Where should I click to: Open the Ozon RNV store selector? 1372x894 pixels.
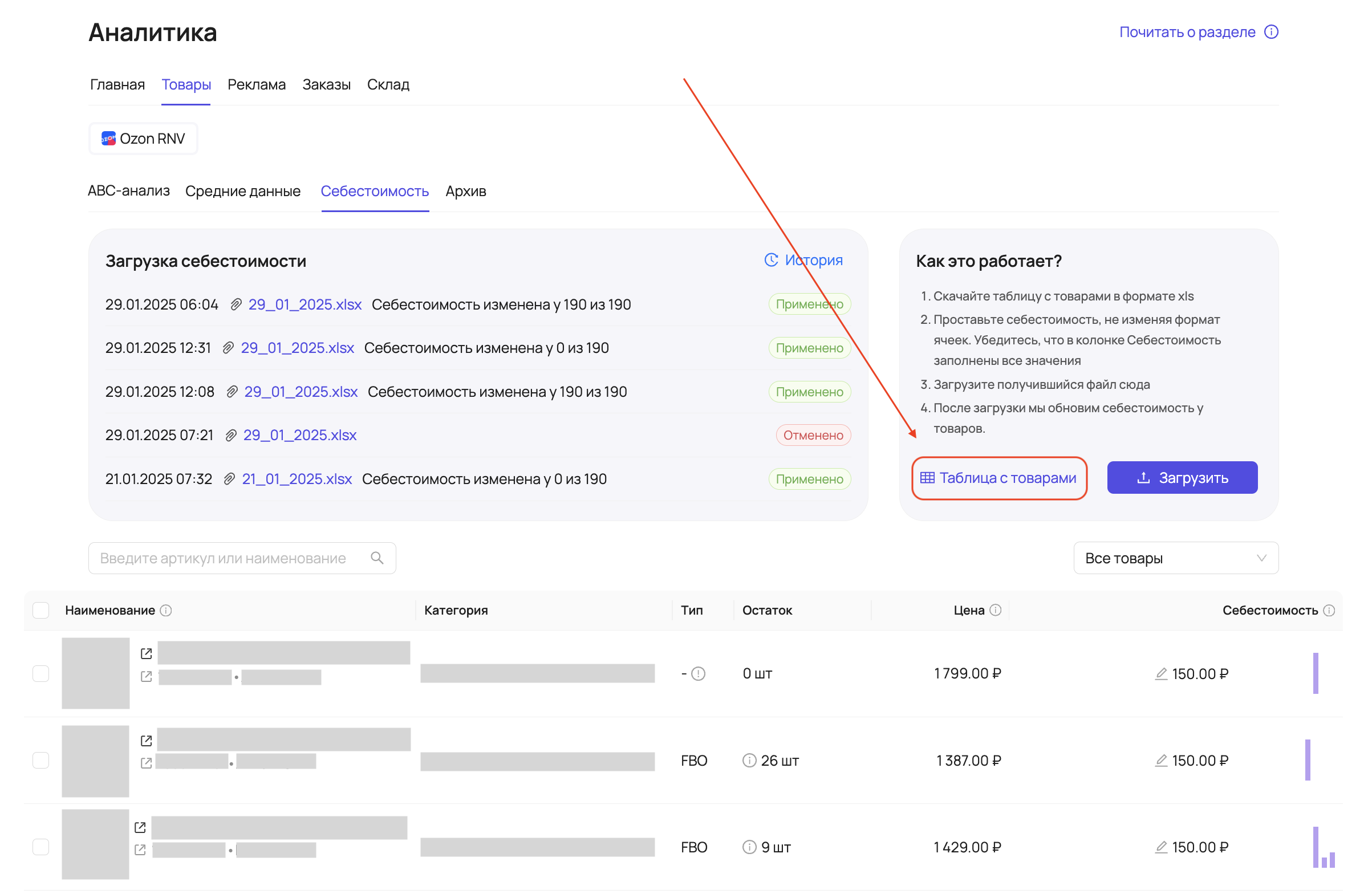144,139
